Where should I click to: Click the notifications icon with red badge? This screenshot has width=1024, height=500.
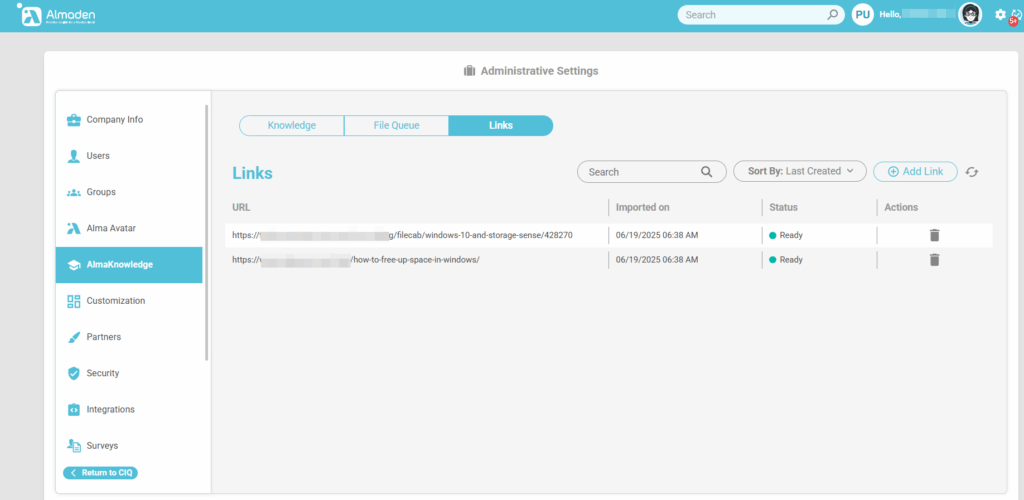click(x=1015, y=16)
